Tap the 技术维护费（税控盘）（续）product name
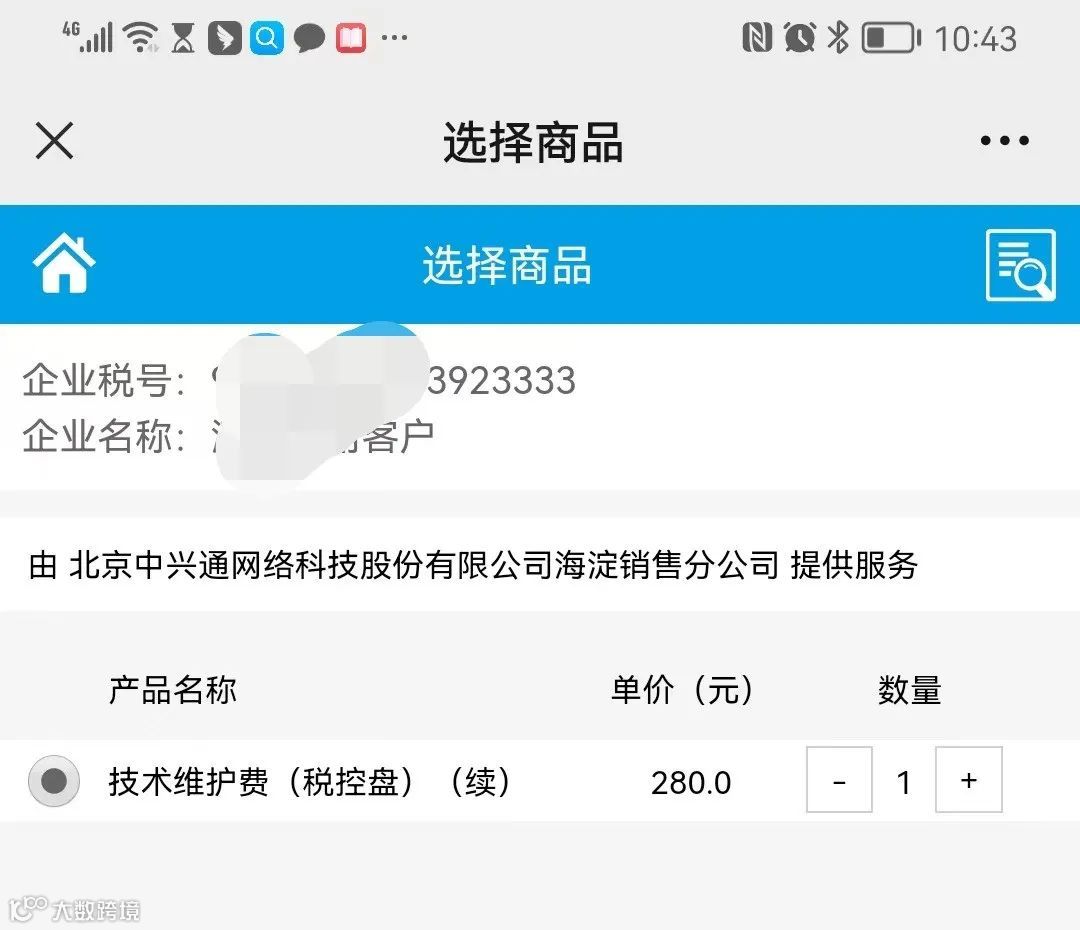This screenshot has height=930, width=1080. [x=309, y=782]
